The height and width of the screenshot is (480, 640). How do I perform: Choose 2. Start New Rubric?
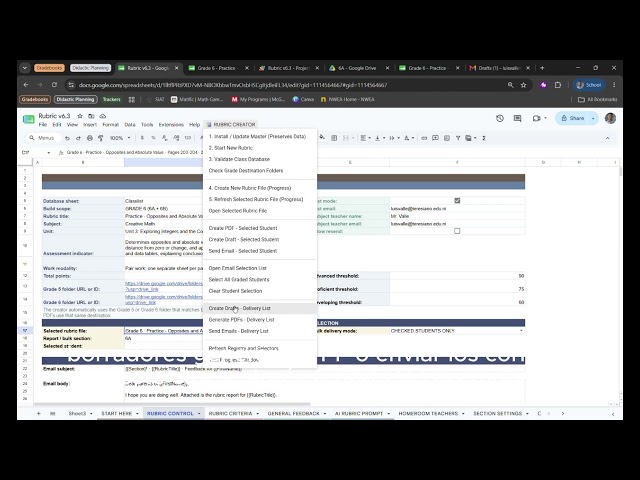tap(260, 148)
